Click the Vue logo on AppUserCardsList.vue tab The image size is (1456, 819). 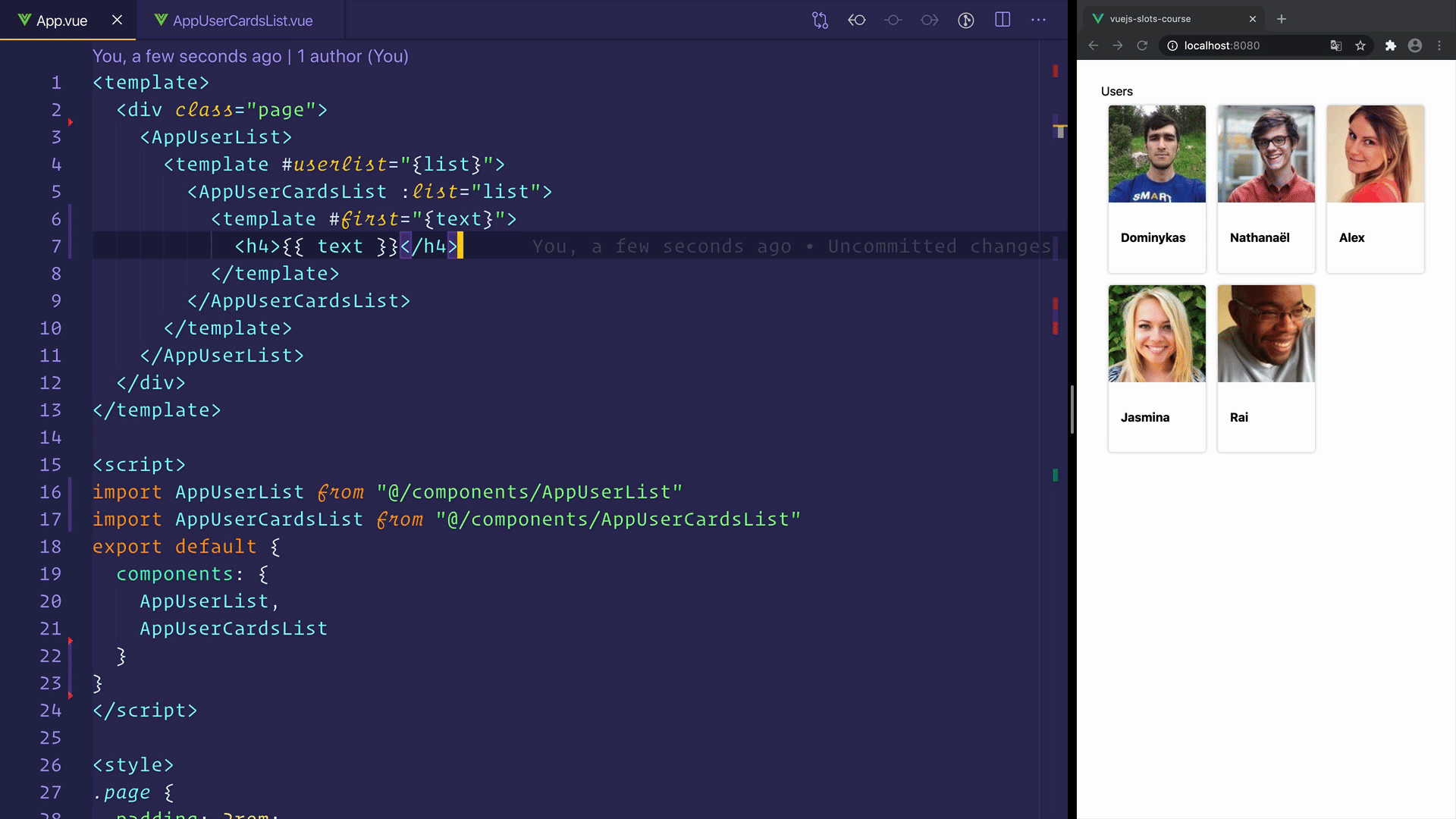[x=161, y=20]
